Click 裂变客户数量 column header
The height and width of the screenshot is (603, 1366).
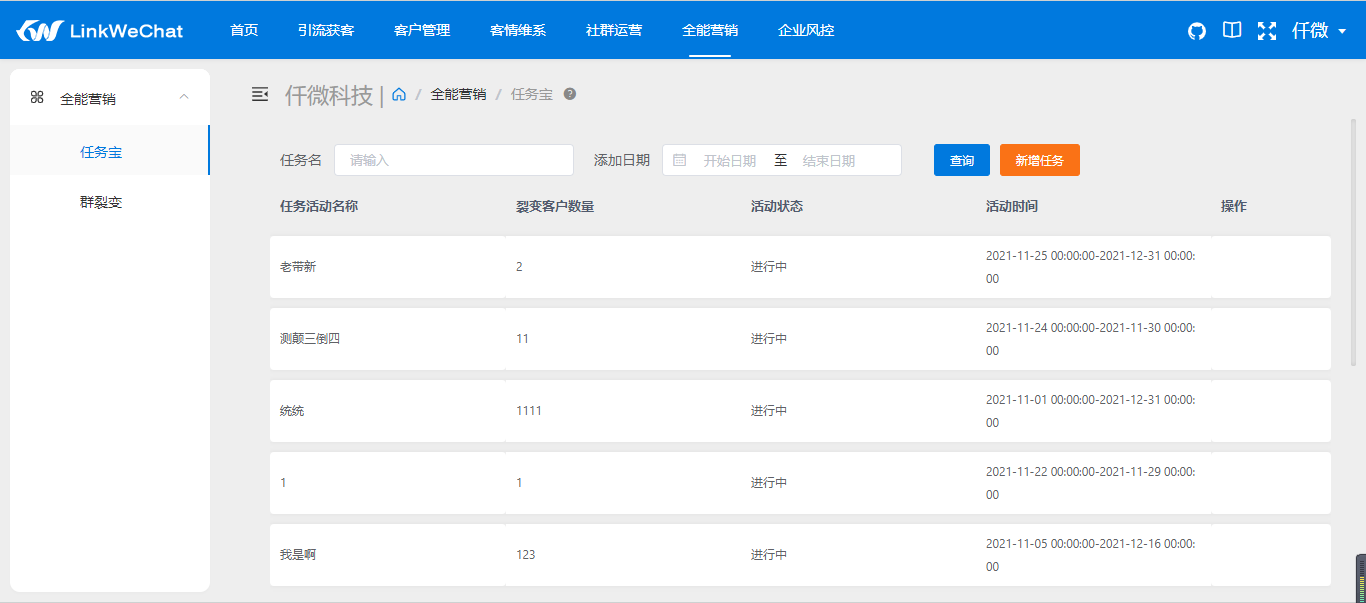555,206
